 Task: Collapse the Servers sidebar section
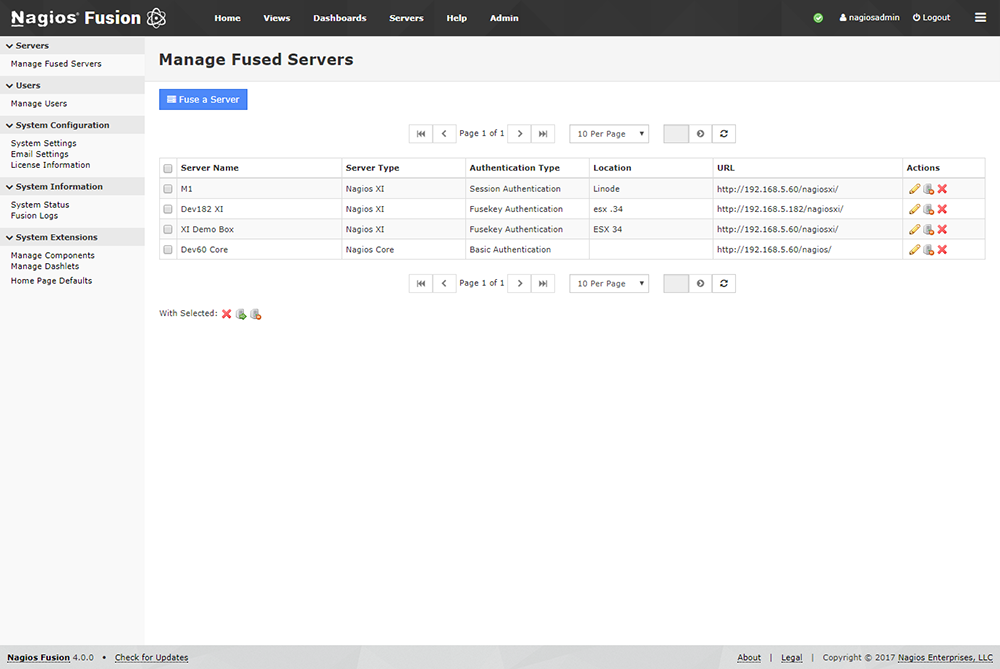(x=72, y=46)
